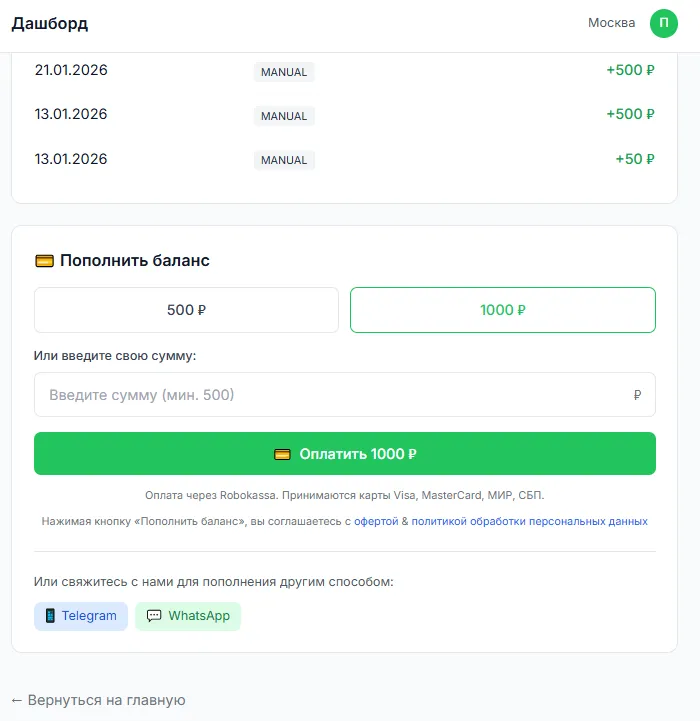700x721 pixels.
Task: Click the first 13.01.2026 +500 ₽ transaction
Action: 344,114
